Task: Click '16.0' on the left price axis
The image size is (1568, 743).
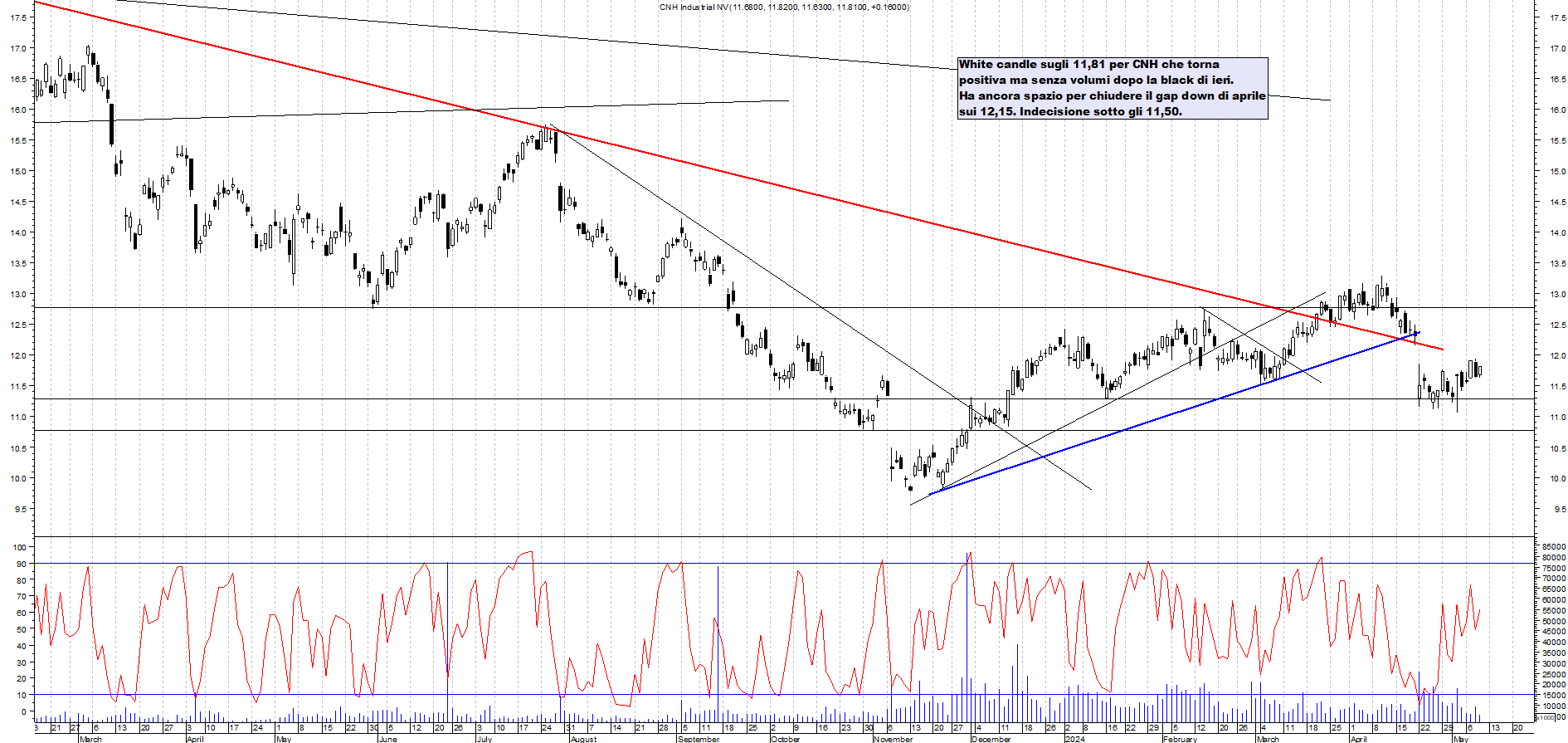Action: coord(18,110)
